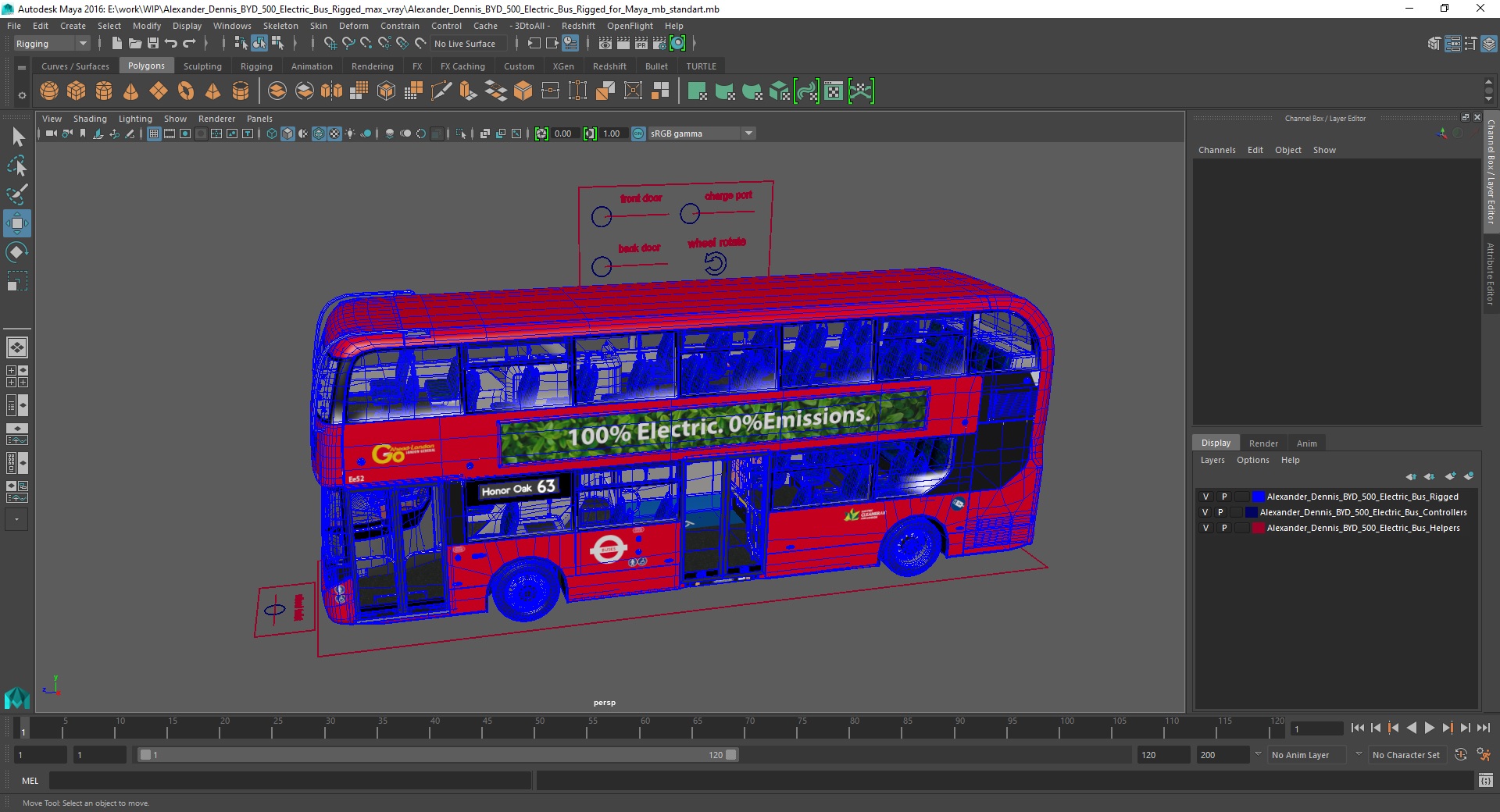The image size is (1500, 812).
Task: Select the Rotate tool in the toolbox
Action: click(17, 252)
